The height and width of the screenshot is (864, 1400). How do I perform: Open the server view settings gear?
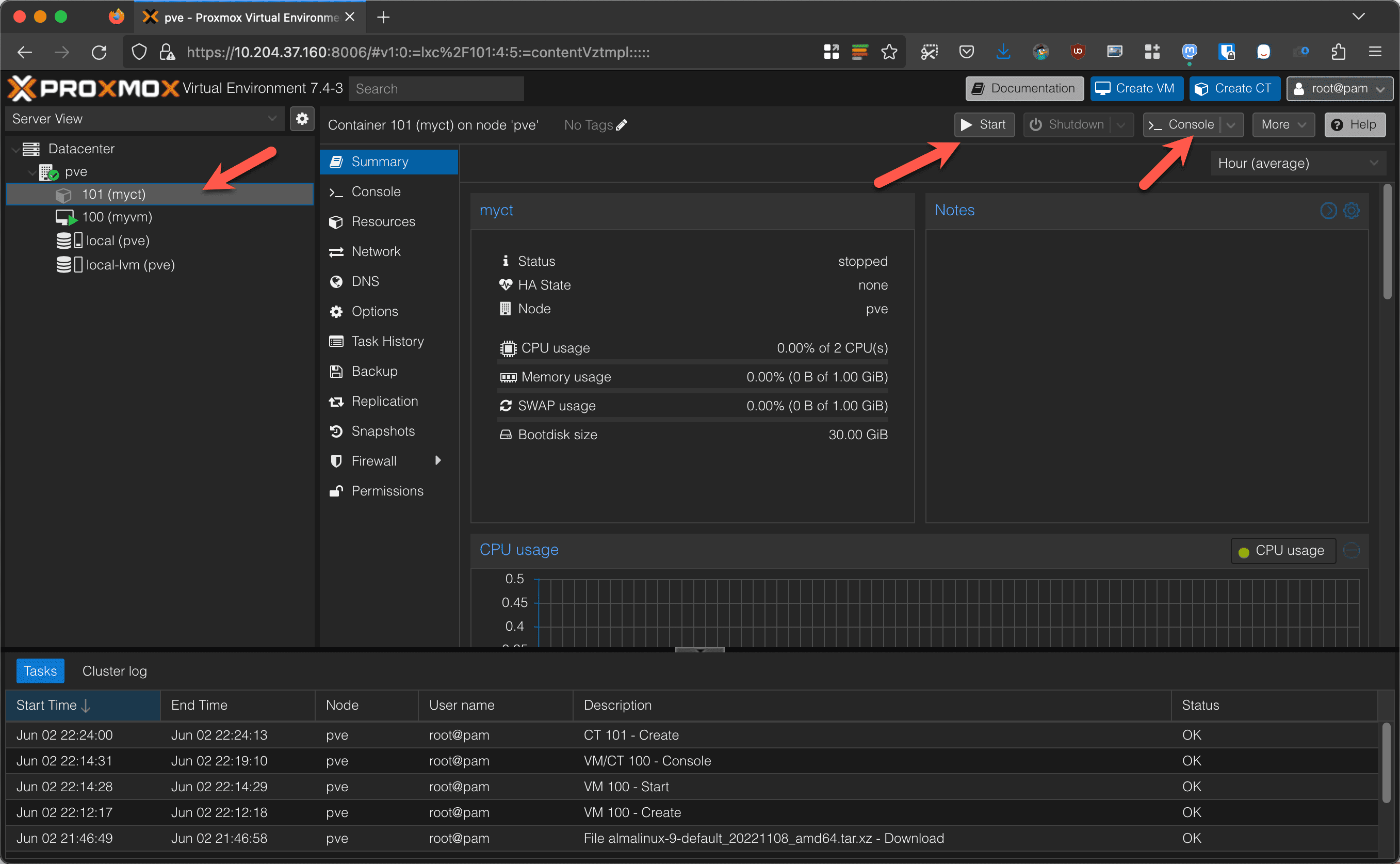[x=302, y=119]
